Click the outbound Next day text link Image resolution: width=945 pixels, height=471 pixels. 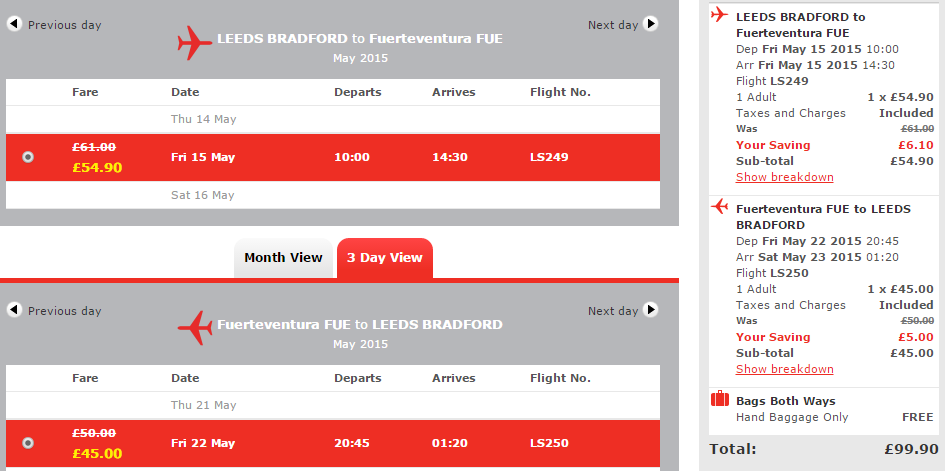[x=613, y=25]
